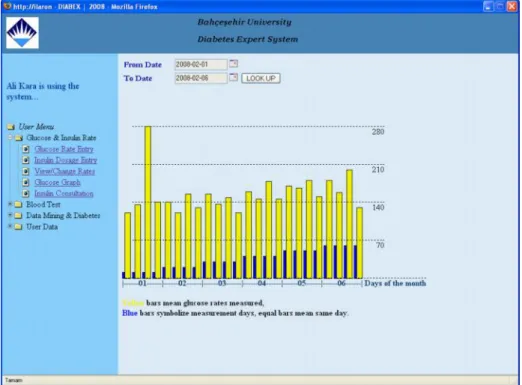Click the 'Ali Kara is using the system' text
522x385 pixels.
43,91
